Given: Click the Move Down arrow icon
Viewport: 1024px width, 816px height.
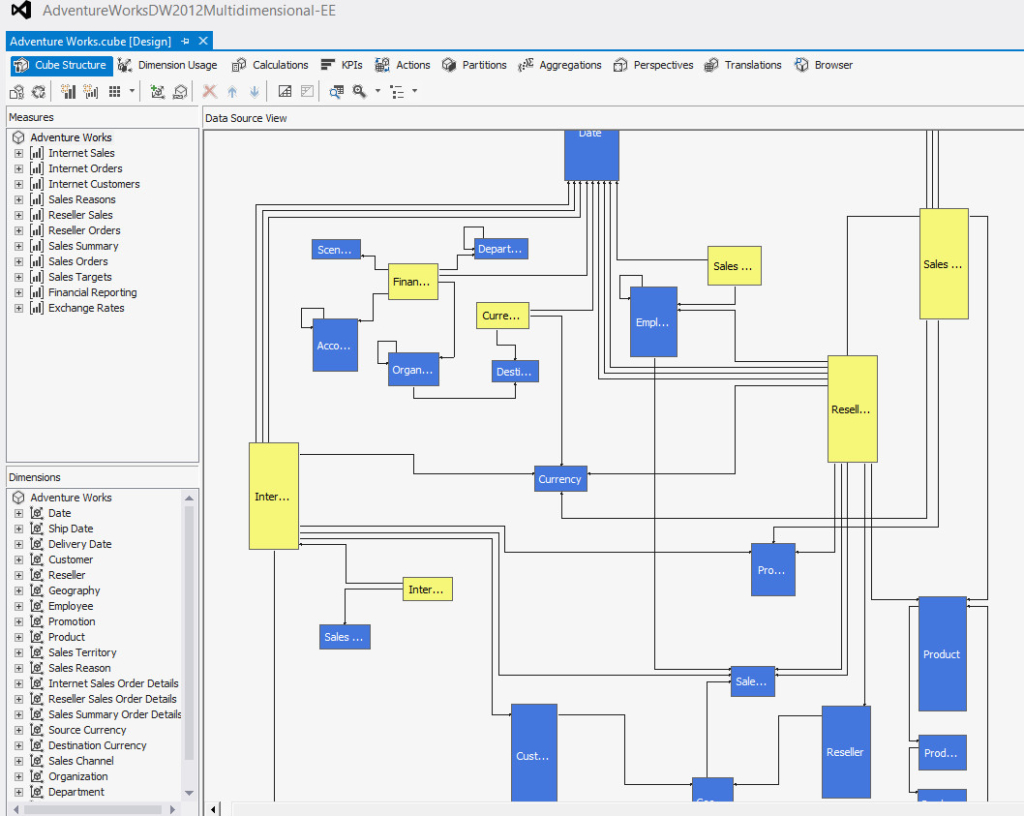Looking at the screenshot, I should coord(255,91).
